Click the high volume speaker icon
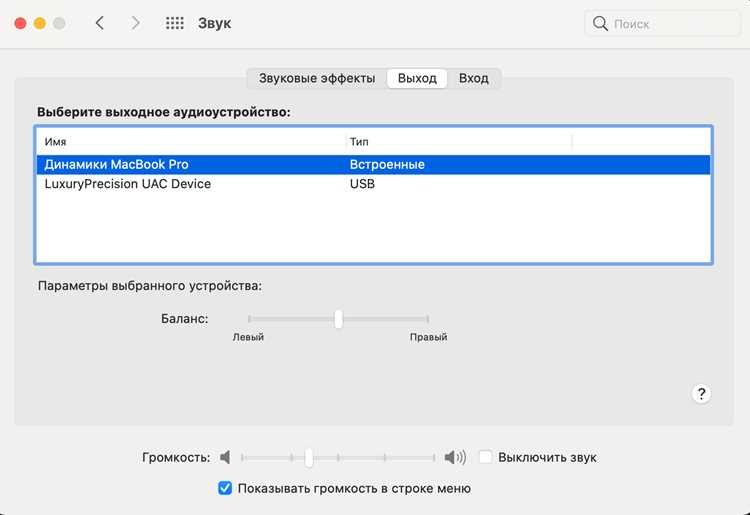The image size is (750, 515). pos(455,458)
